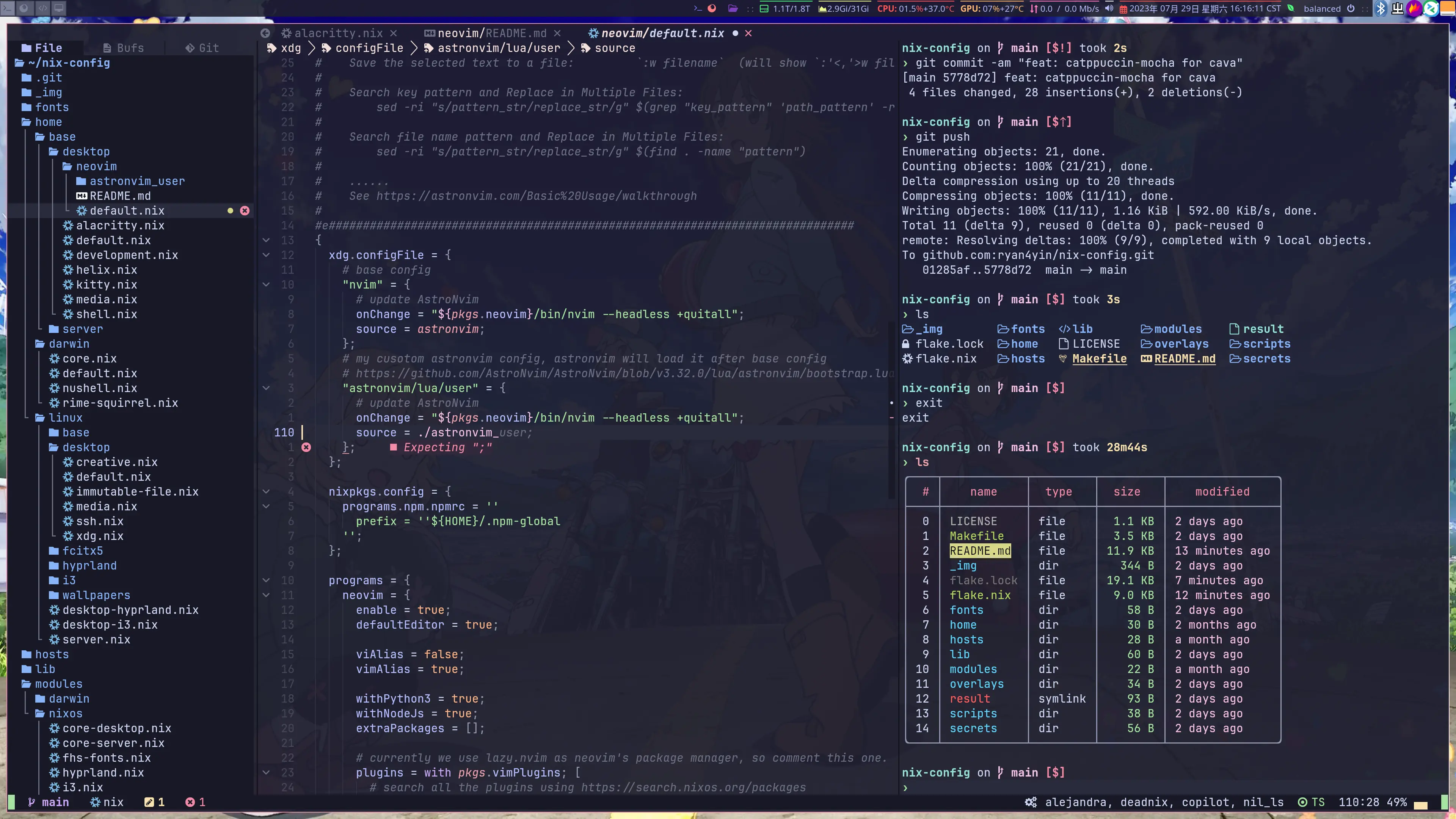Image resolution: width=1456 pixels, height=819 pixels.
Task: Switch to terminal workspace icon at top-left
Action: tap(8, 8)
